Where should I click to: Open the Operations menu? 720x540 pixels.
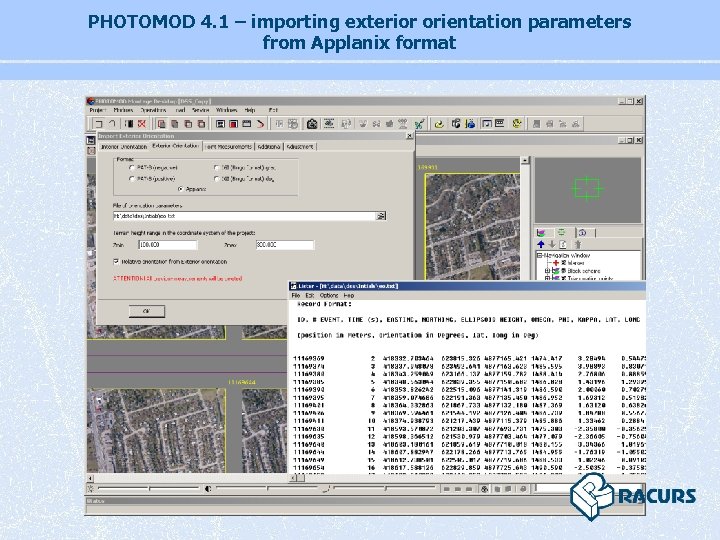153,110
